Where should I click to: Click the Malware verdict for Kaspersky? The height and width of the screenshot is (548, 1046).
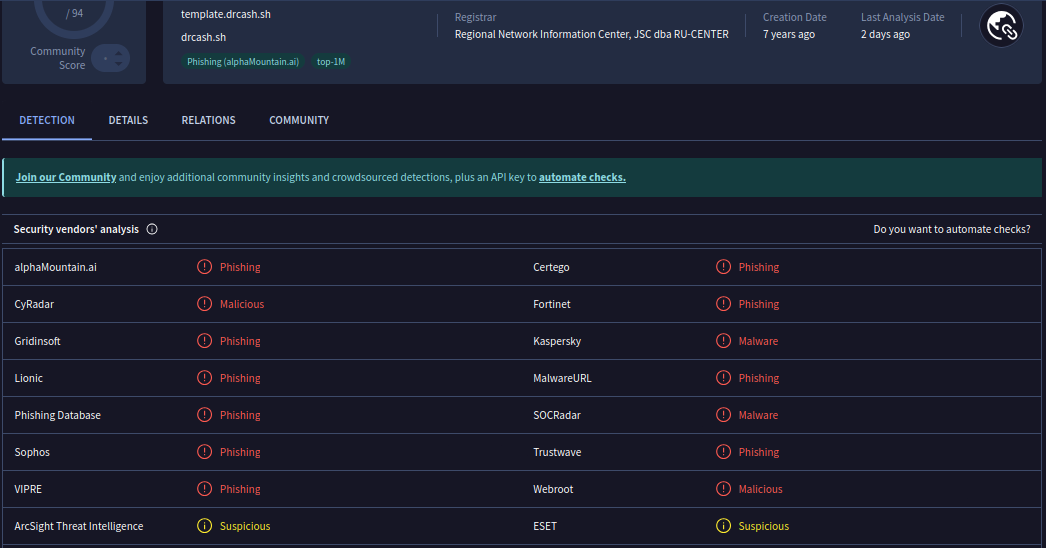click(758, 341)
